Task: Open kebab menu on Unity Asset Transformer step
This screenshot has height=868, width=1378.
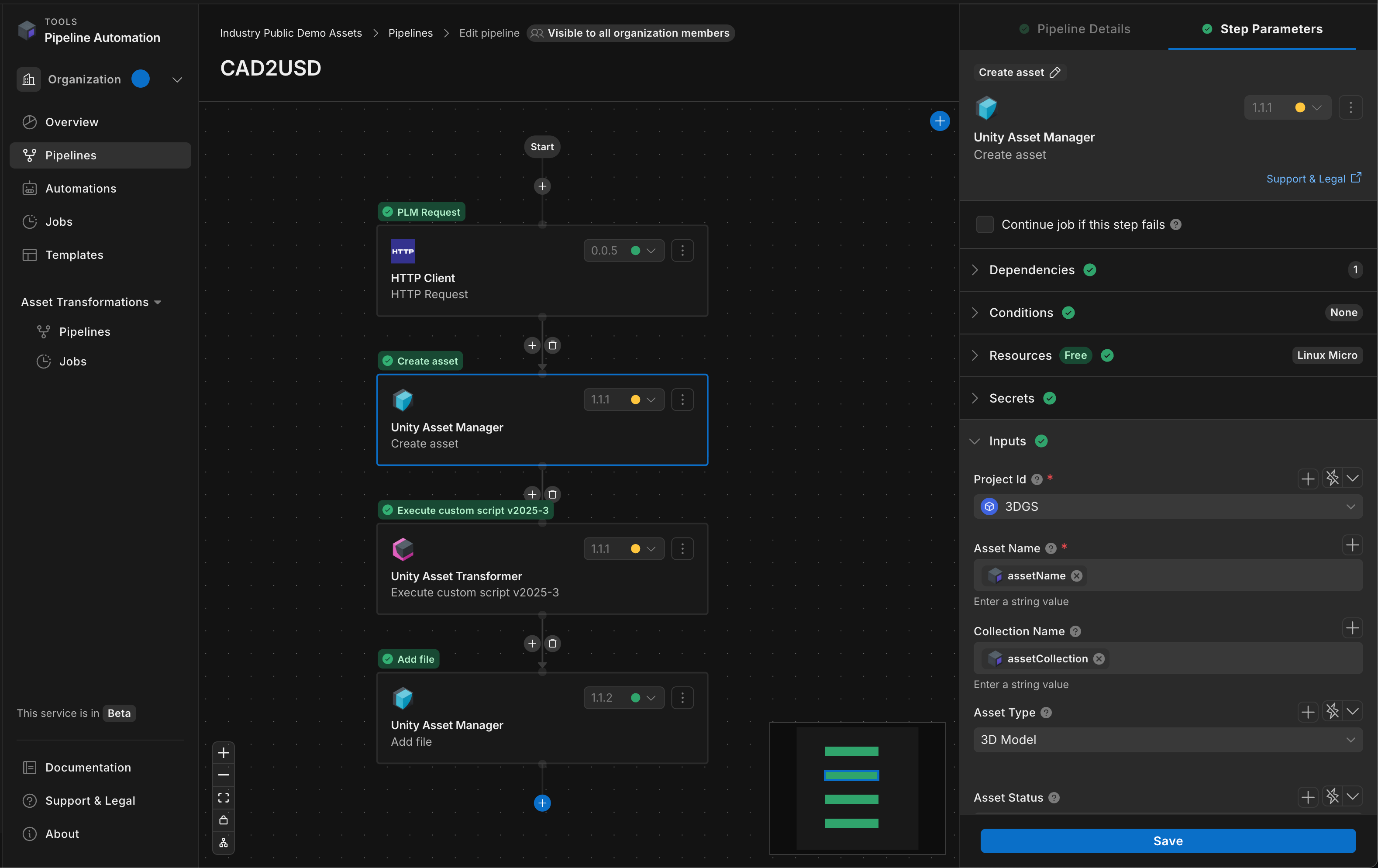Action: pos(682,549)
